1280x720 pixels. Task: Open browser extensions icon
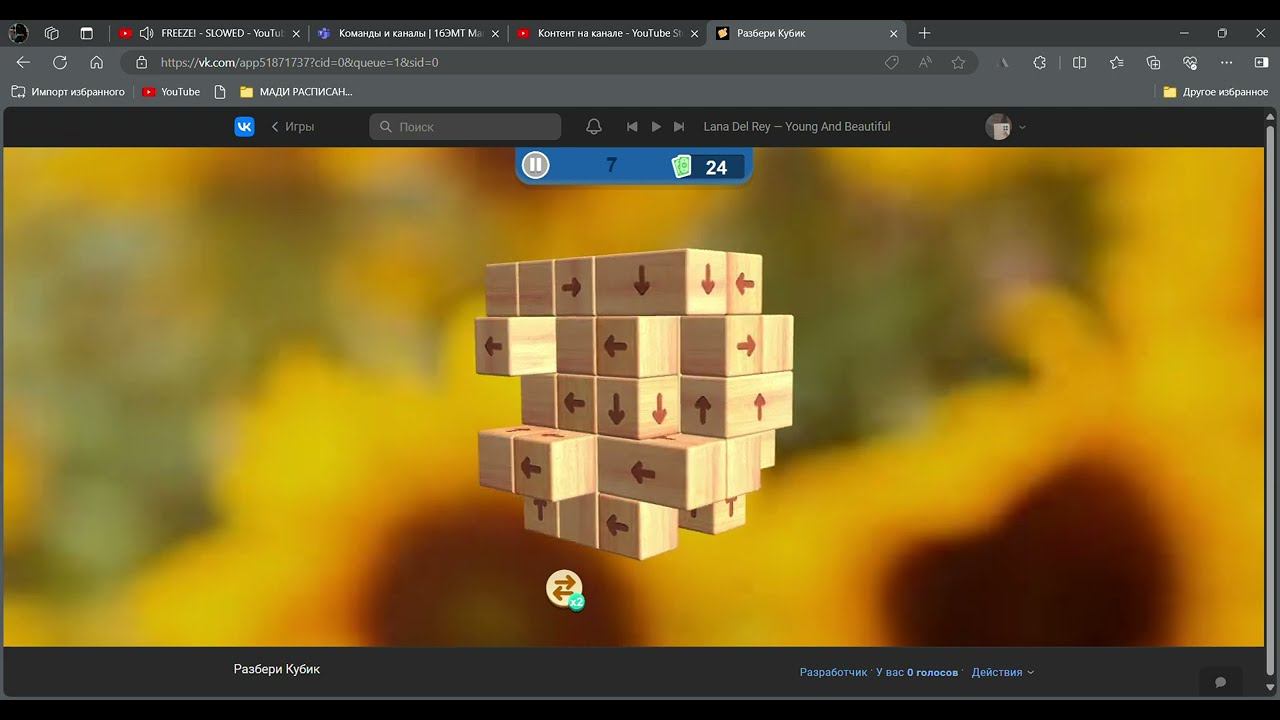[1040, 62]
